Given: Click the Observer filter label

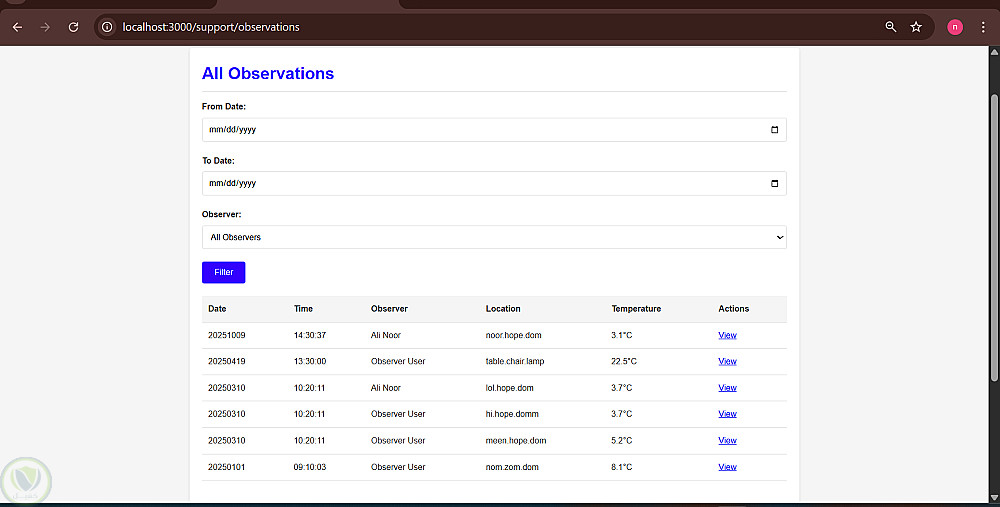Looking at the screenshot, I should (221, 214).
